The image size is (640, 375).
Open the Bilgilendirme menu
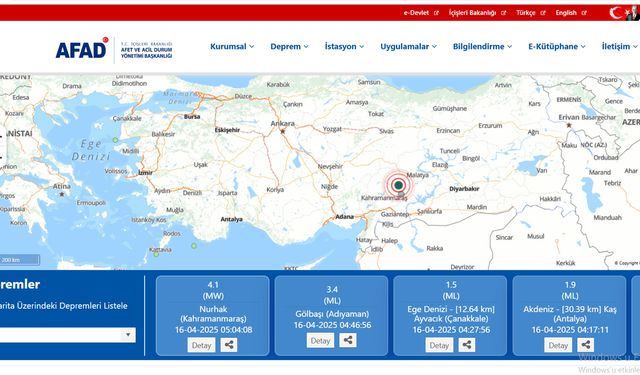click(482, 47)
